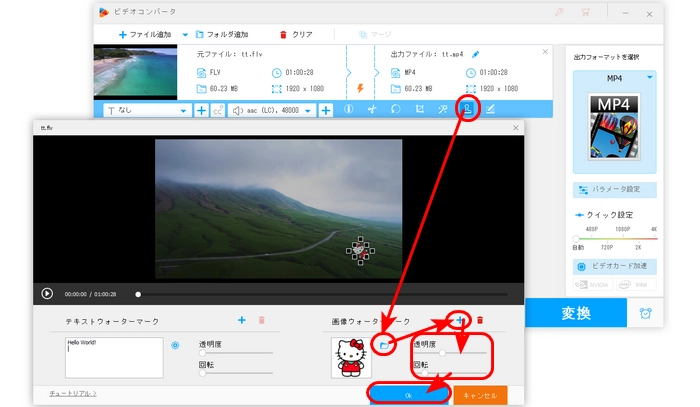Open the subtitle なし dropdown
Image resolution: width=700 pixels, height=407 pixels.
tap(148, 110)
